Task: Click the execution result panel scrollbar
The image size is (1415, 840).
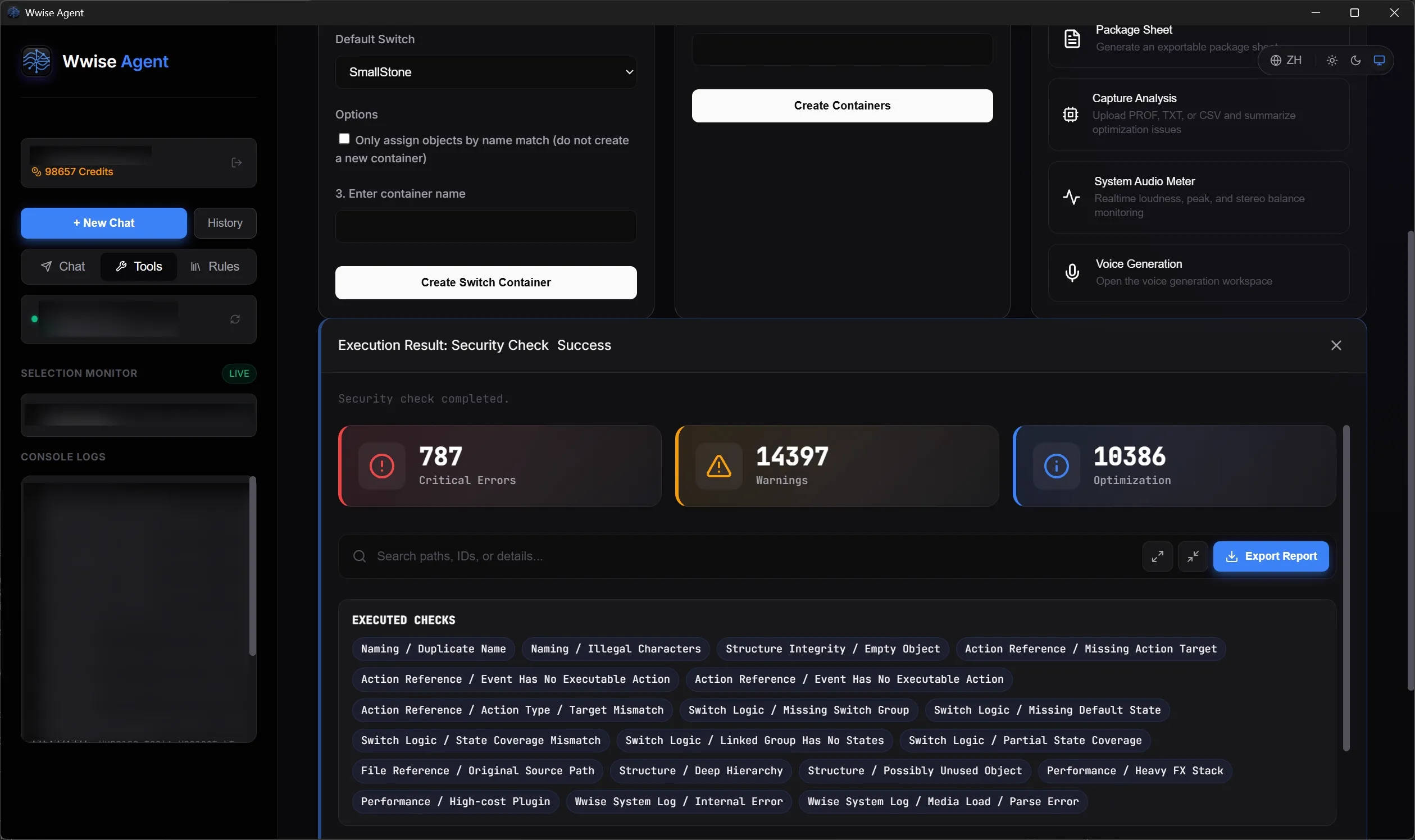Action: [x=1346, y=588]
